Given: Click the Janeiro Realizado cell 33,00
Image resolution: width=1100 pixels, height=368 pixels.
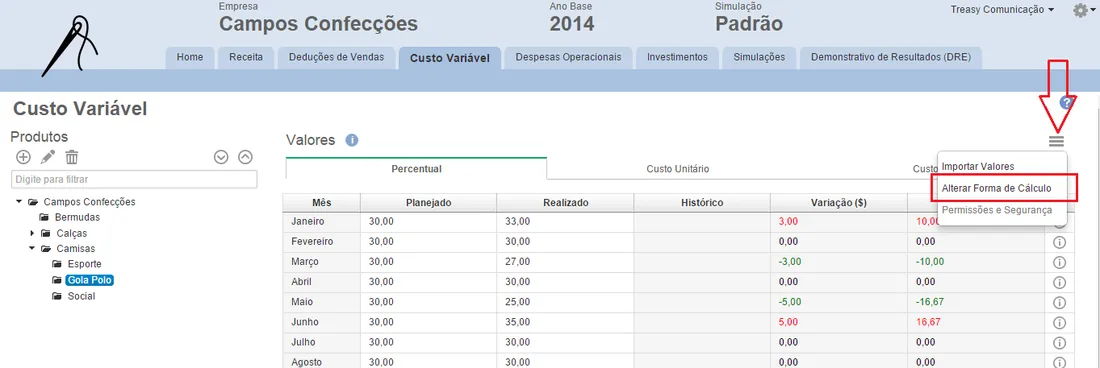Looking at the screenshot, I should [x=565, y=222].
